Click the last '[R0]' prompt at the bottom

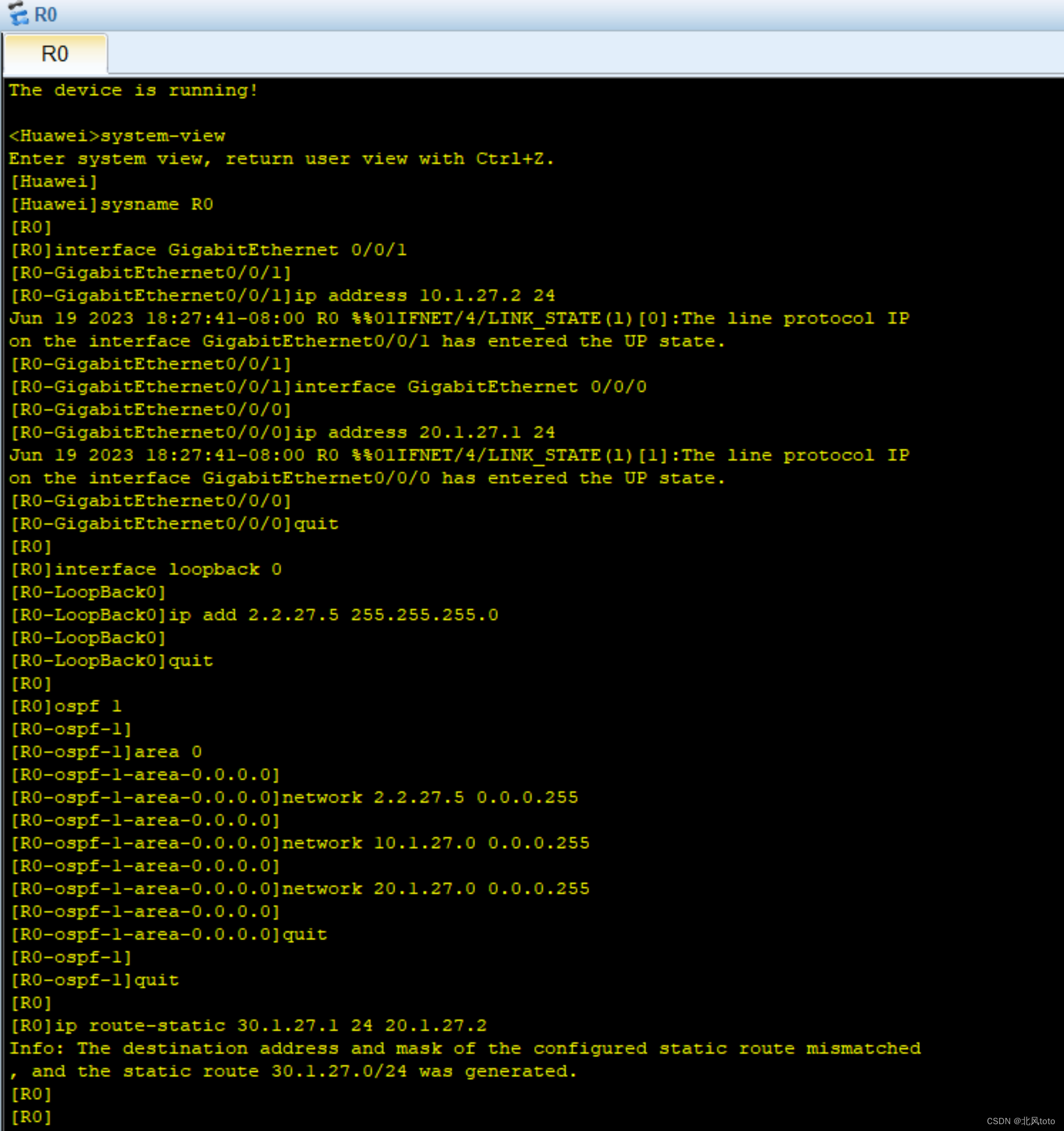[x=31, y=1117]
